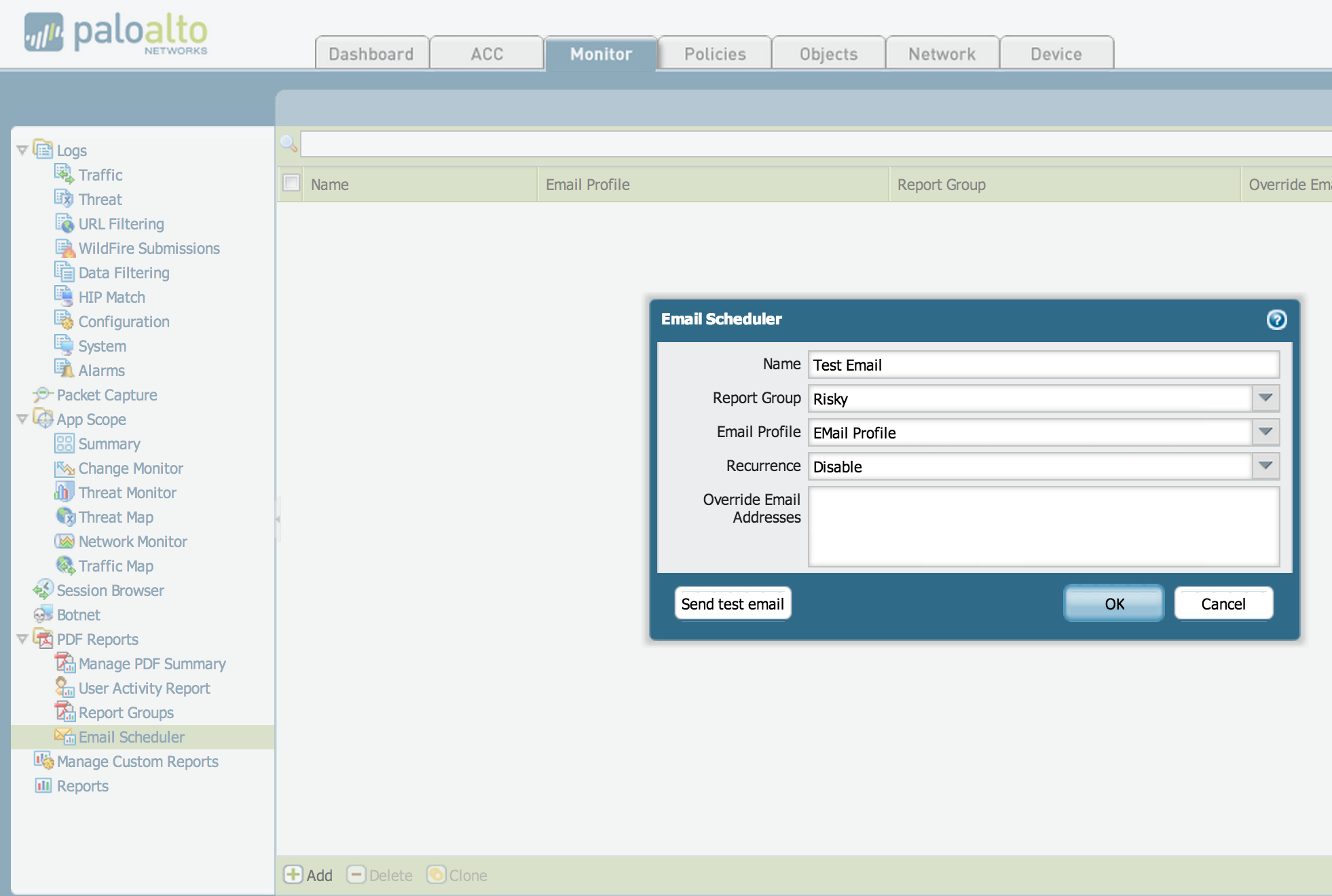Screen dimensions: 1332x896
Task: Collapse the Logs tree section
Action: pyautogui.click(x=22, y=150)
